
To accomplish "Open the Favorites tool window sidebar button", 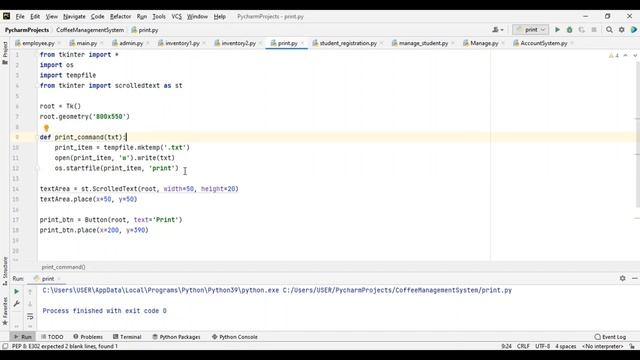I will pyautogui.click(x=5, y=311).
